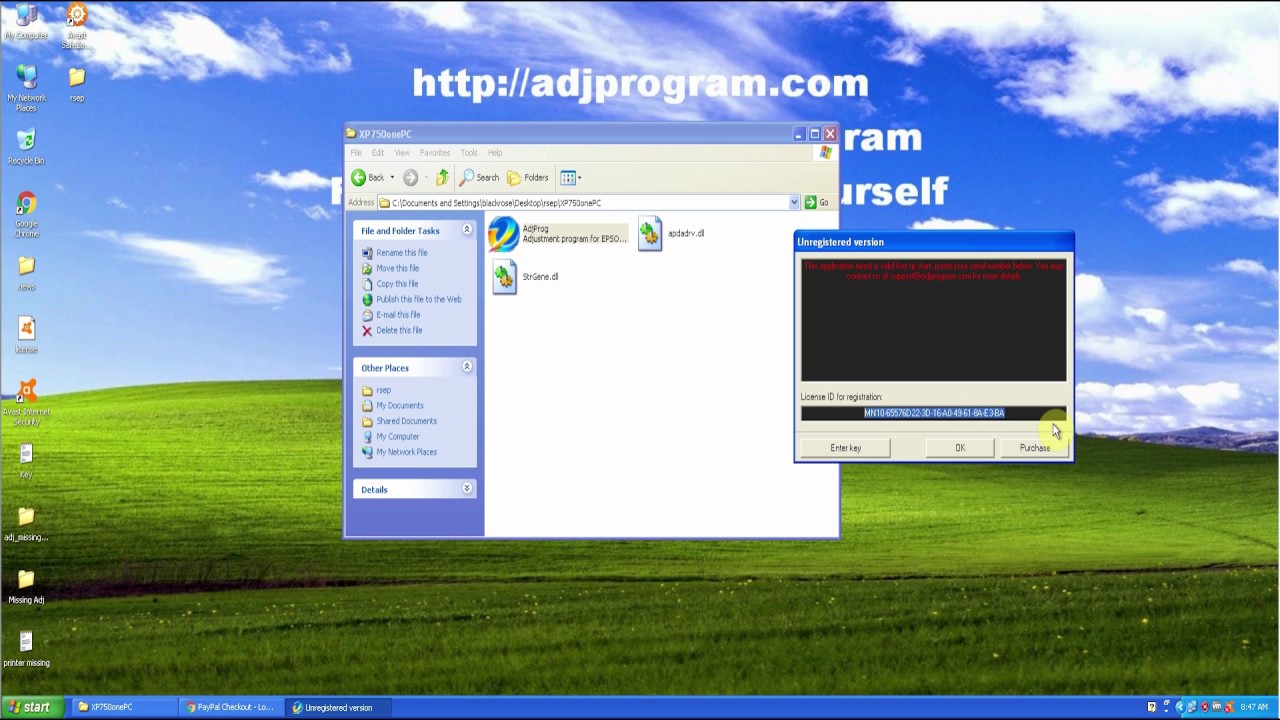The width and height of the screenshot is (1280, 720).
Task: Go back using Explorer's Back button
Action: click(x=368, y=177)
